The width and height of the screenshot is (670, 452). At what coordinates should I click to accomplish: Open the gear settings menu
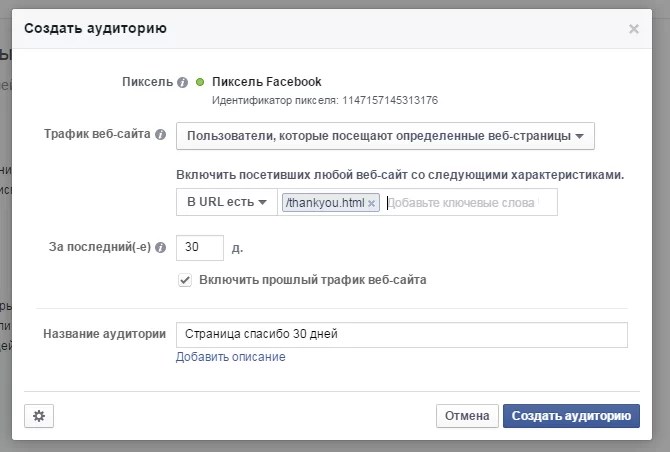point(39,416)
